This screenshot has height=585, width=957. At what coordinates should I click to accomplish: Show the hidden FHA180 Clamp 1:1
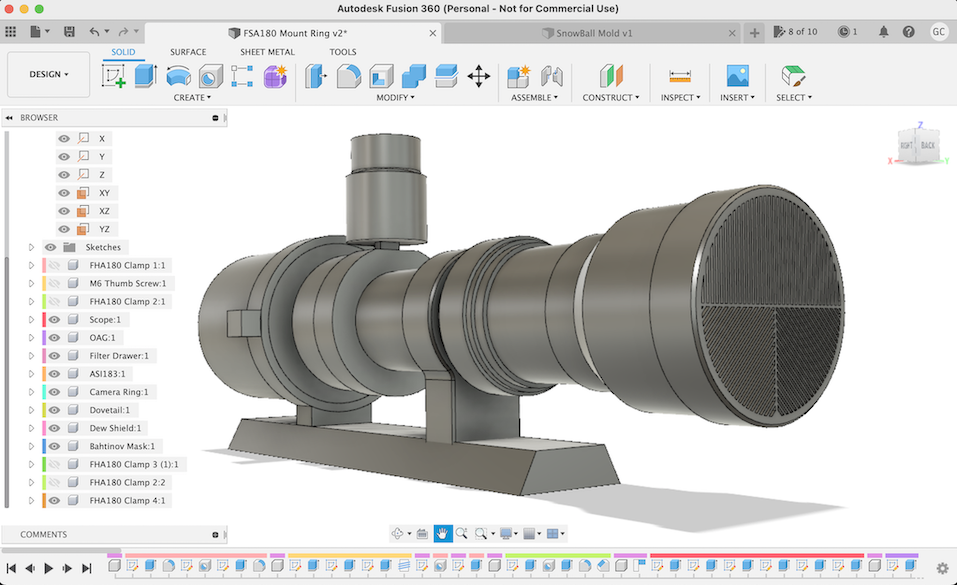coord(54,265)
